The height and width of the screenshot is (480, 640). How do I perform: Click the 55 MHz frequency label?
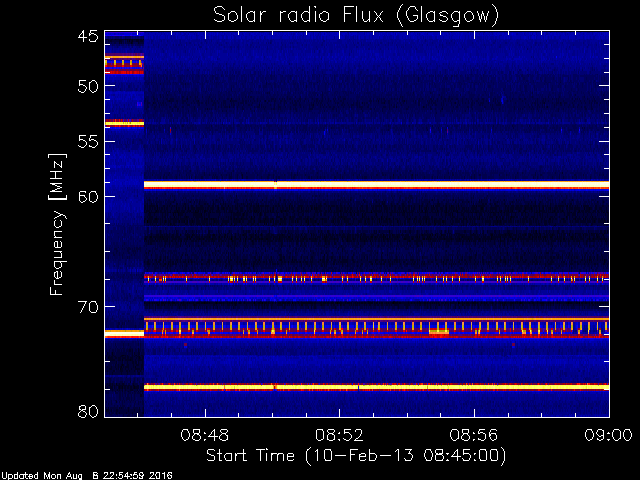pos(88,142)
